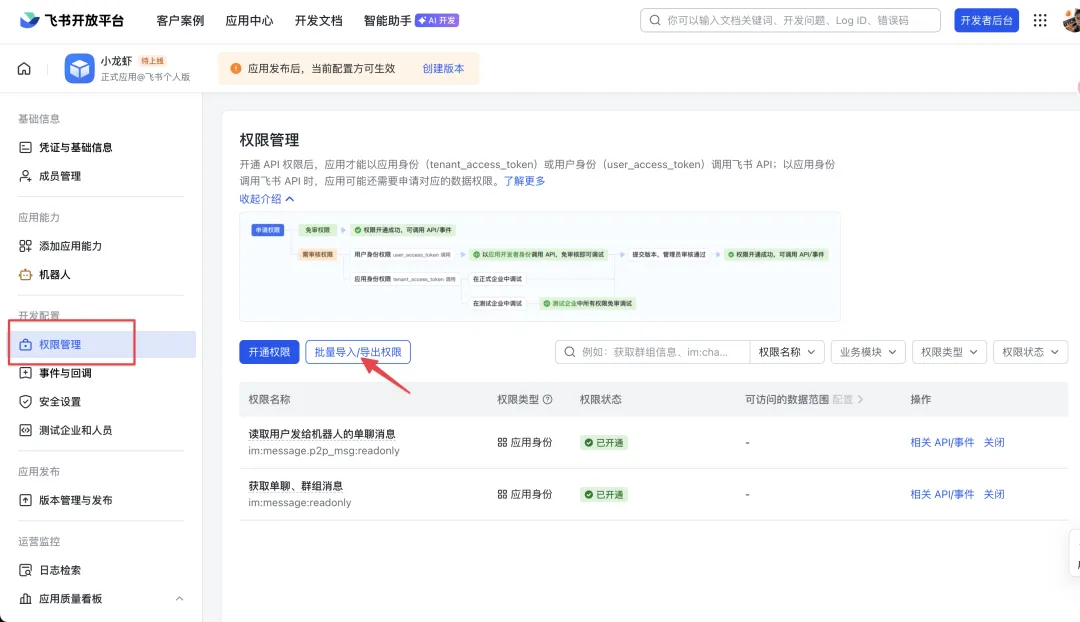Open 配置 for 可访问的数据范围
Viewport: 1080px width, 622px height.
pyautogui.click(x=847, y=400)
